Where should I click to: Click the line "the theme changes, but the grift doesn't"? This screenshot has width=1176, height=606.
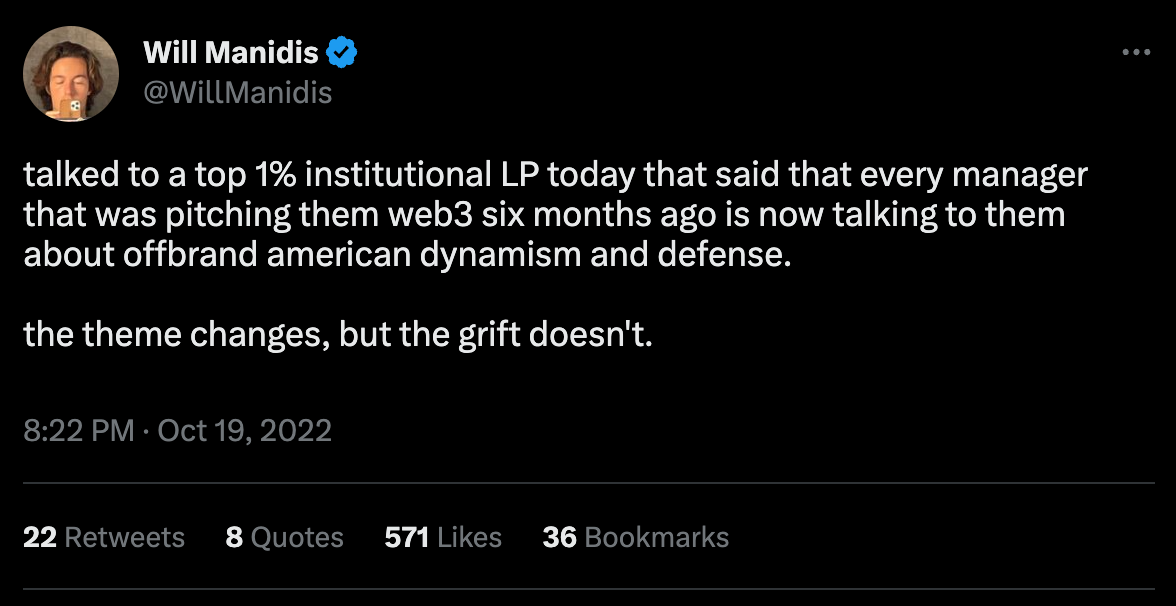click(338, 334)
